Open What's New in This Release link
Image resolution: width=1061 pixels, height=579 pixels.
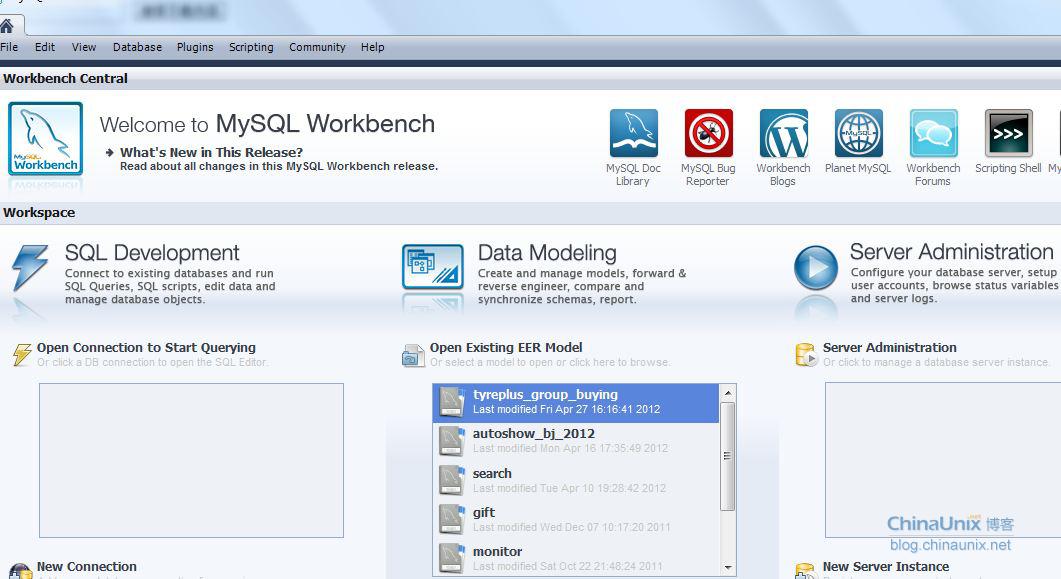(x=211, y=153)
